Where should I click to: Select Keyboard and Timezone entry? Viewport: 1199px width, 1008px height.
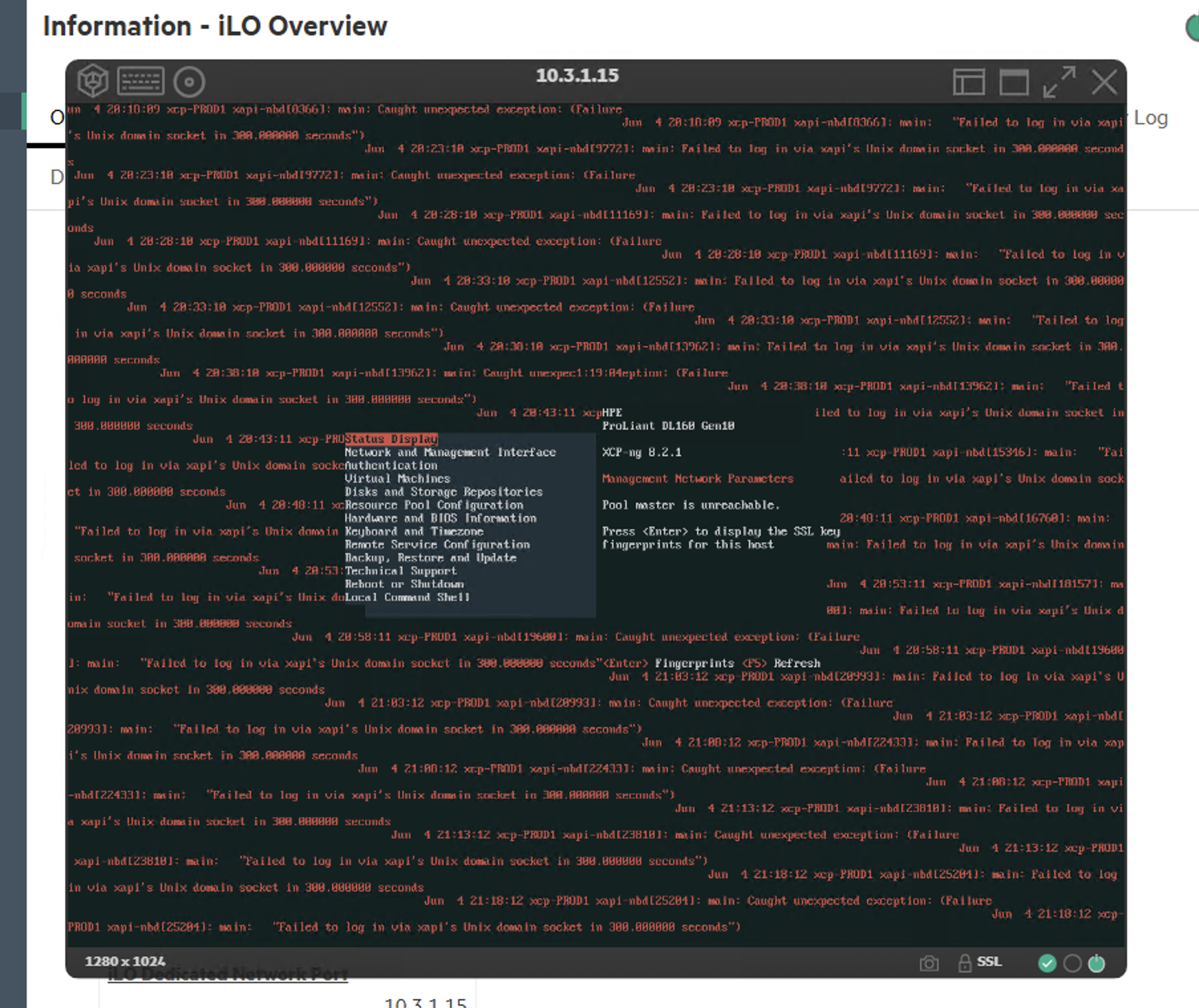414,532
